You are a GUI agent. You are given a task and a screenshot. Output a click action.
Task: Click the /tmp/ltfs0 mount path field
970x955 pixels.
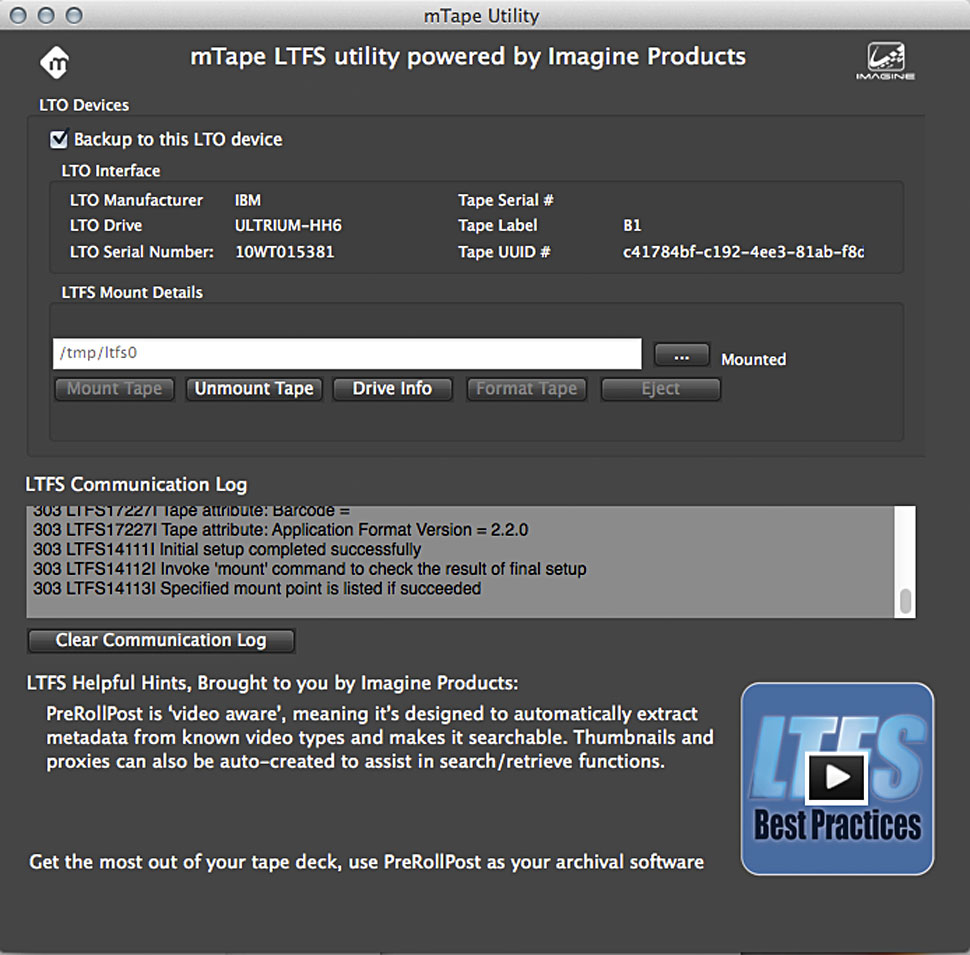346,353
